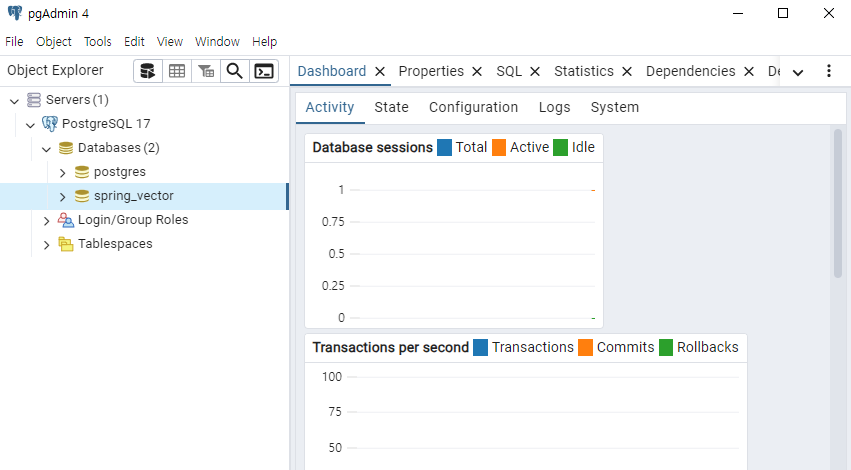Select the Dashboard tab
Screen dimensions: 851x470
332,71
